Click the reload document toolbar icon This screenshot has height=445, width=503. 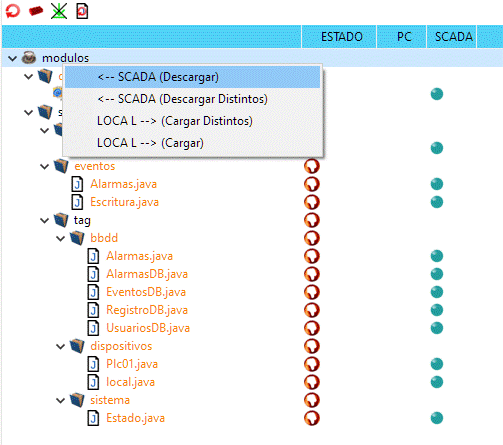82,11
